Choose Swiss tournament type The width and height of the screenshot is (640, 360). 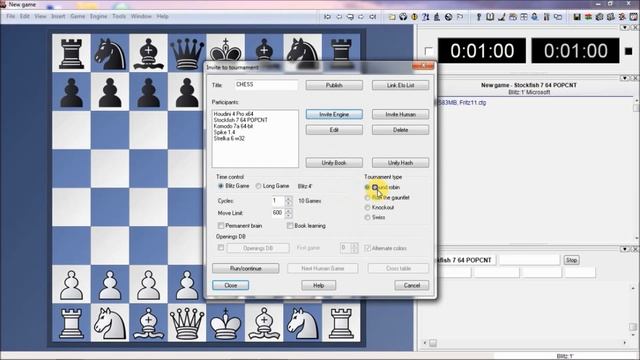tap(367, 218)
